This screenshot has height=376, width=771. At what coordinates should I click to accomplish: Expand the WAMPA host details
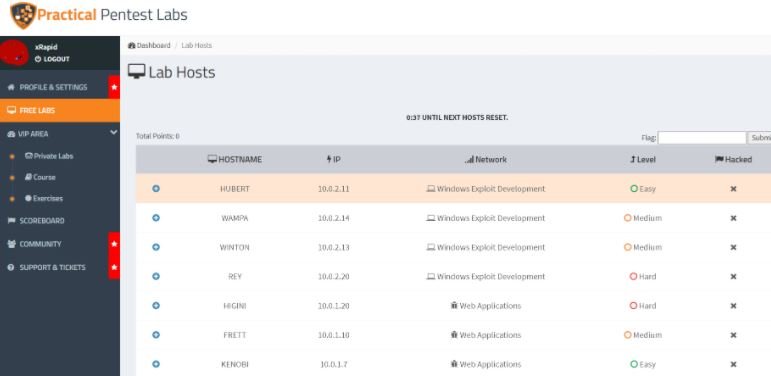click(x=156, y=218)
